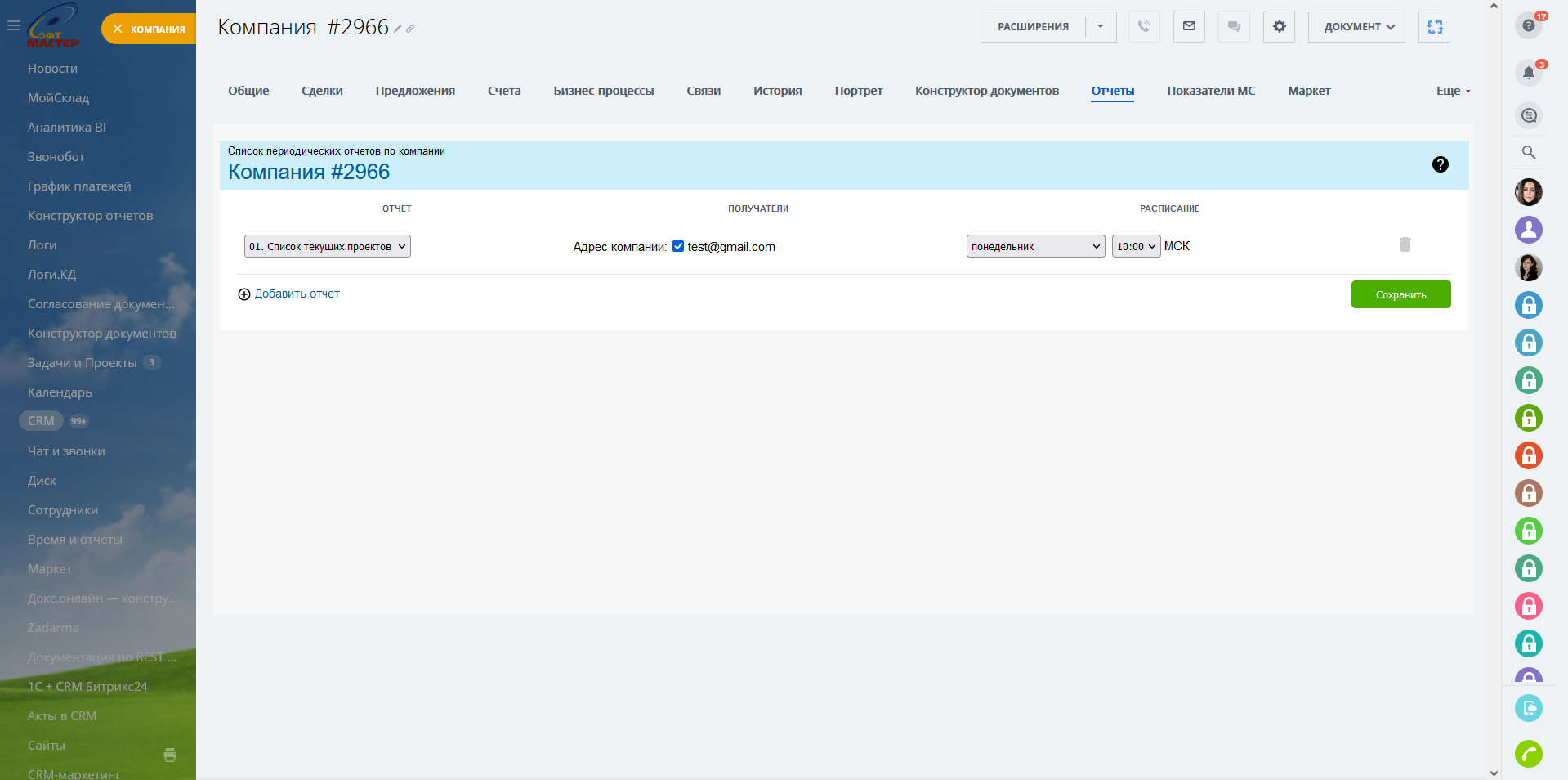Open the report selection dropdown
This screenshot has width=1568, height=780.
tap(327, 246)
